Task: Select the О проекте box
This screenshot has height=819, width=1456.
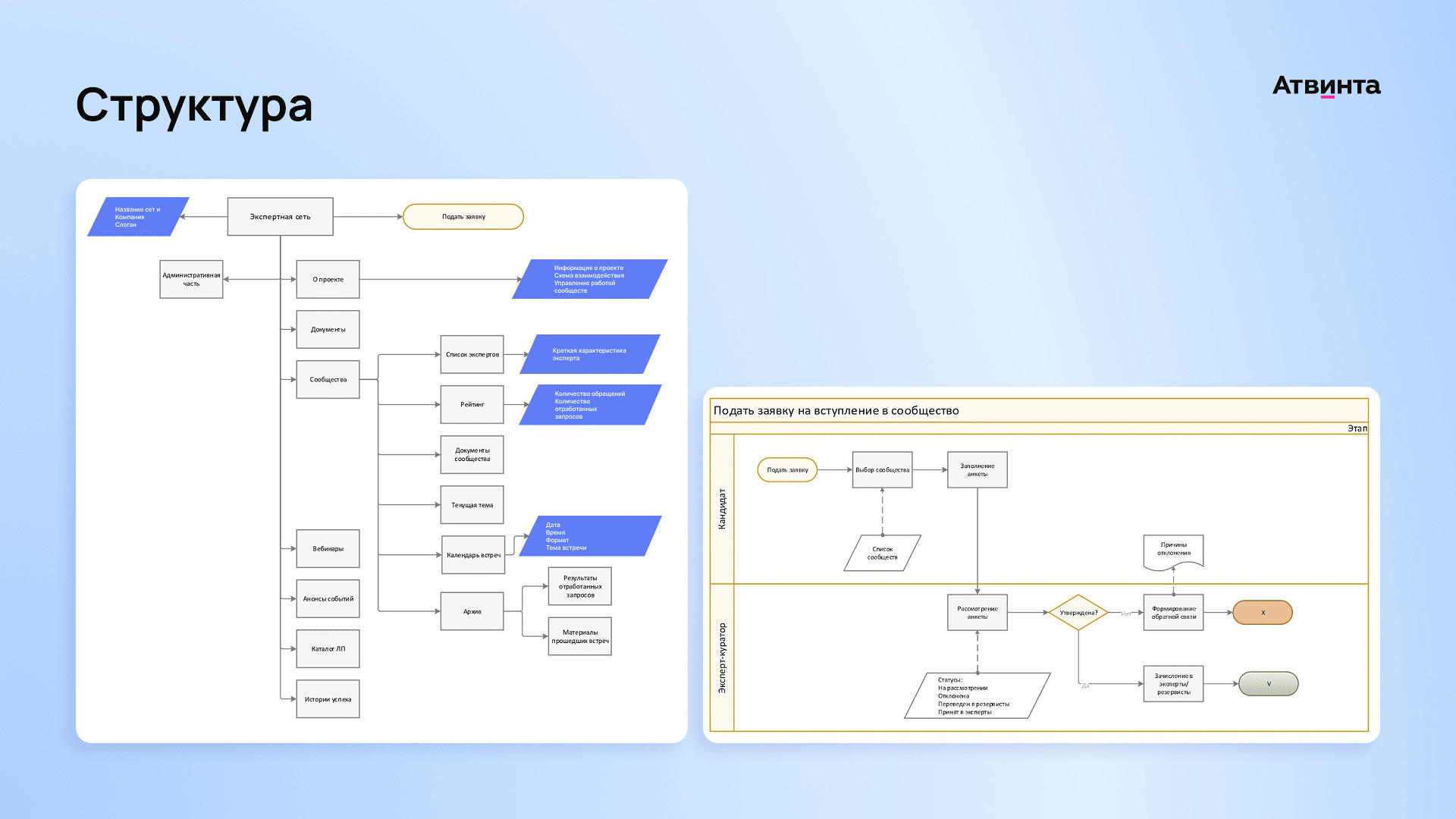Action: point(328,280)
